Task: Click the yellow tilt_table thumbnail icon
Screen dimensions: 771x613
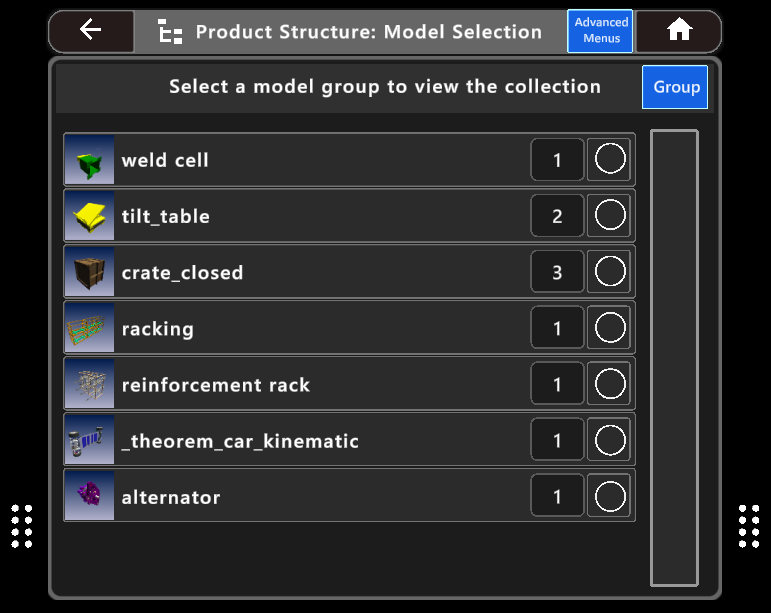Action: pyautogui.click(x=89, y=216)
